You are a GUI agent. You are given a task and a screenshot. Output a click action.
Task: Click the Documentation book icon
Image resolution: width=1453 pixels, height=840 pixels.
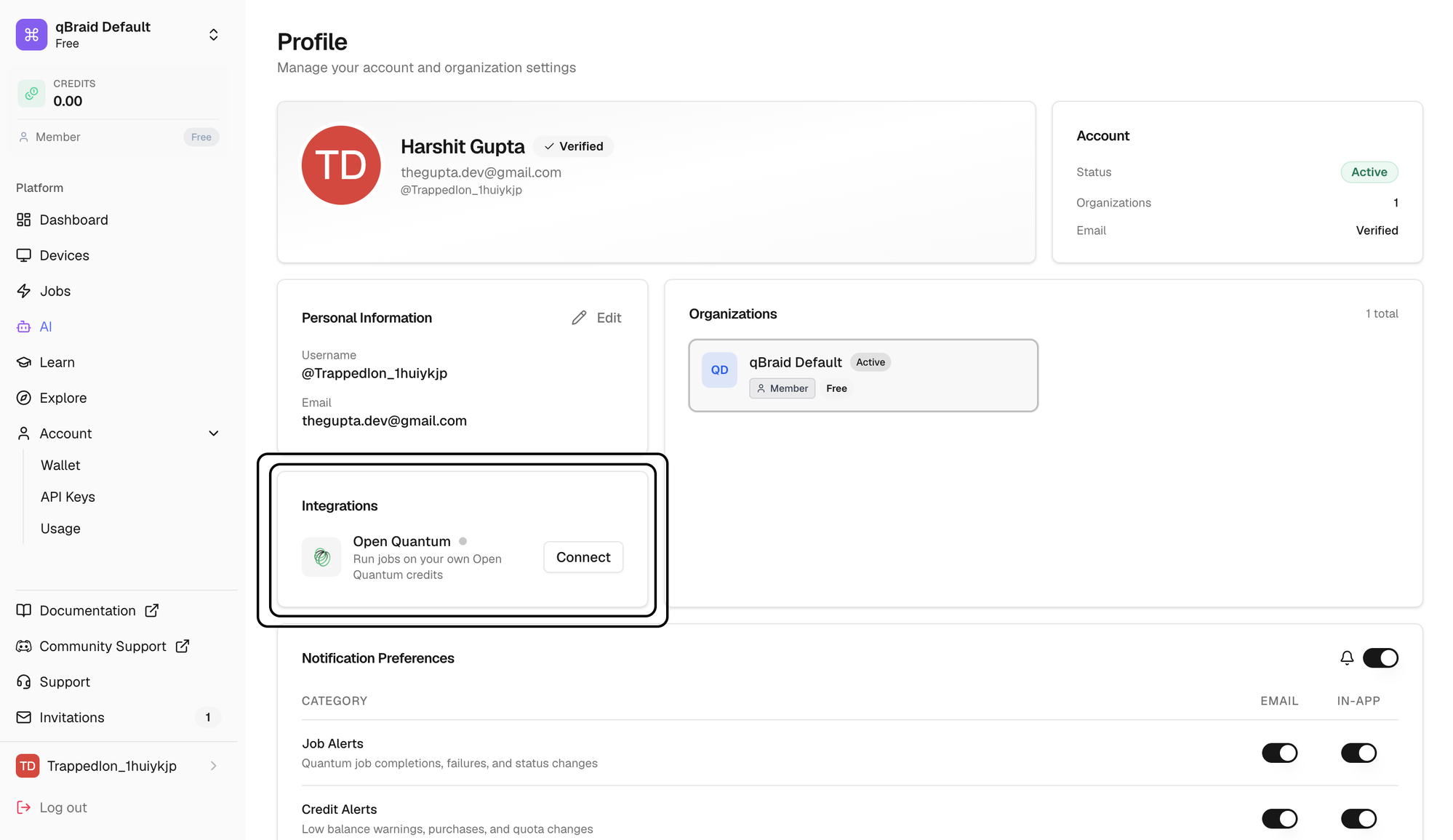pyautogui.click(x=24, y=610)
